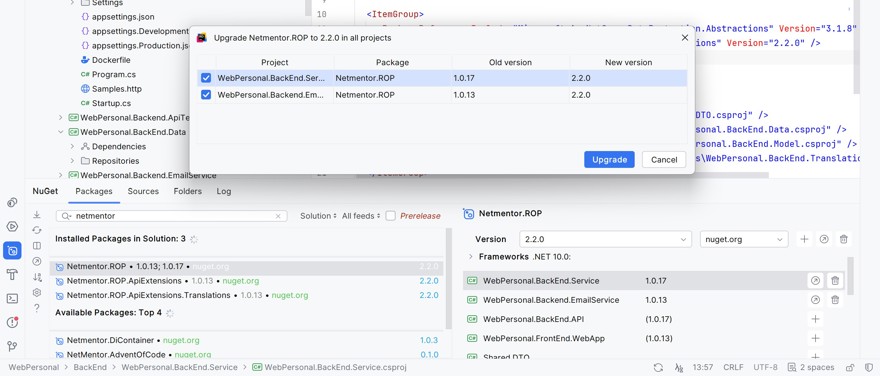The width and height of the screenshot is (880, 376).
Task: Open NuGet settings gear icon
Action: tap(37, 292)
